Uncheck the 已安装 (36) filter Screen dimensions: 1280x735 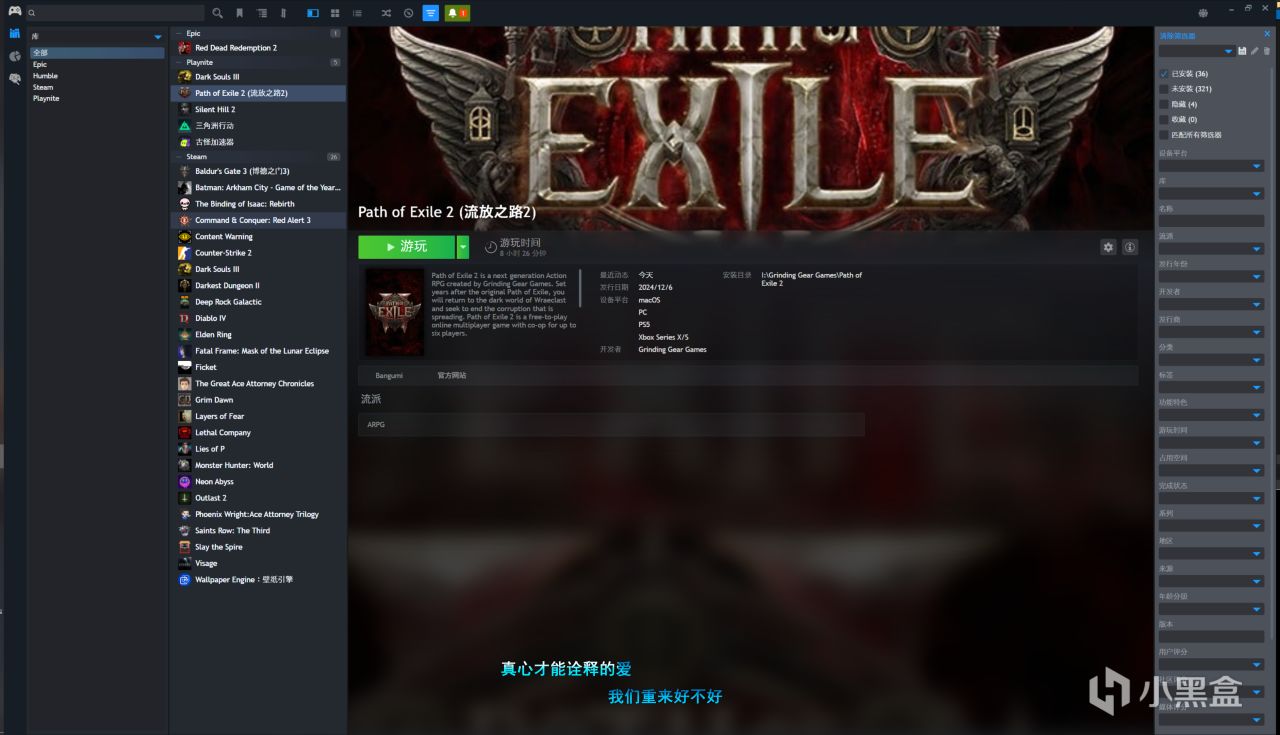click(x=1164, y=74)
